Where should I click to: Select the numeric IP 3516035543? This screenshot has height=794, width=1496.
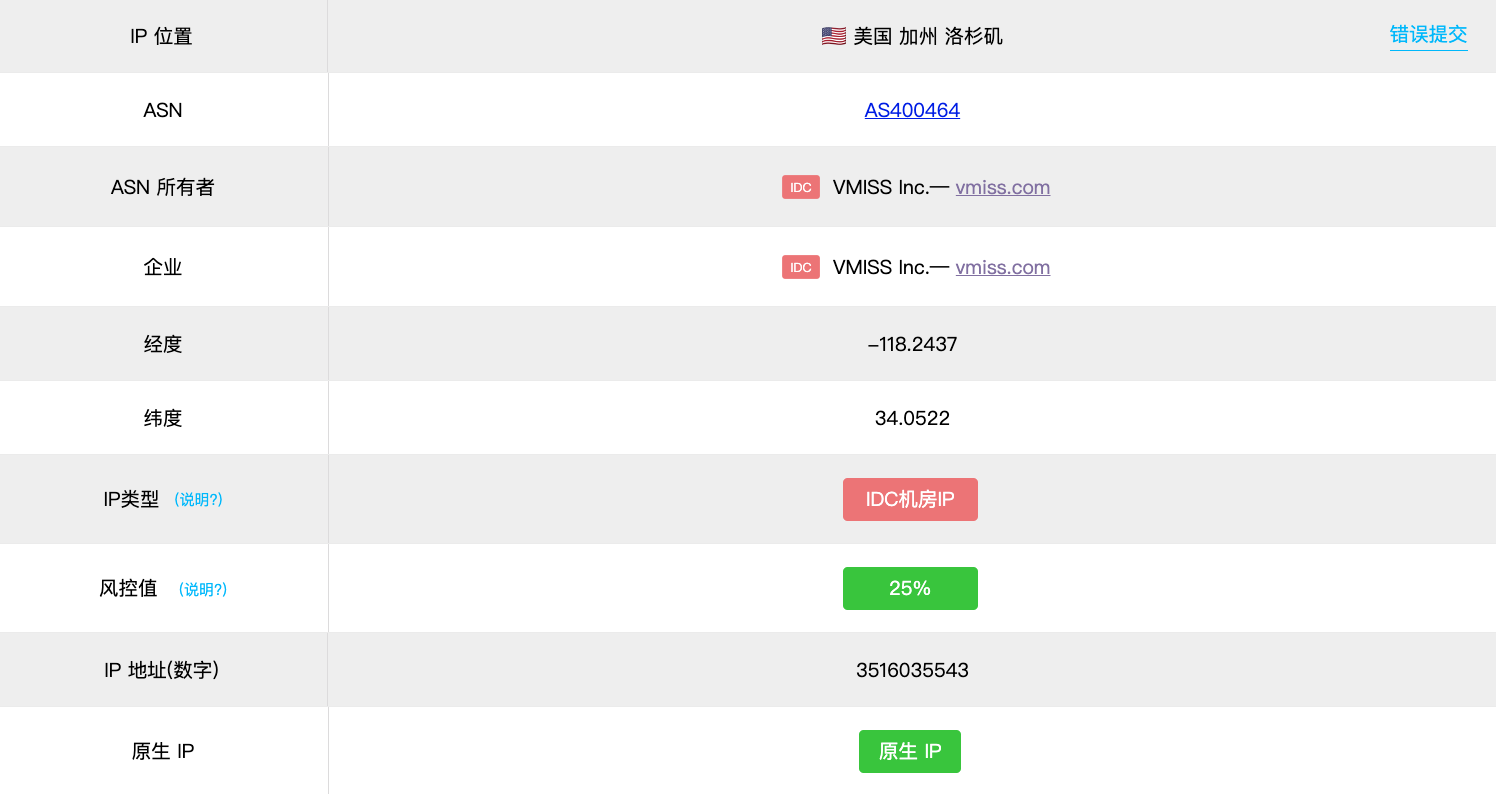tap(912, 670)
